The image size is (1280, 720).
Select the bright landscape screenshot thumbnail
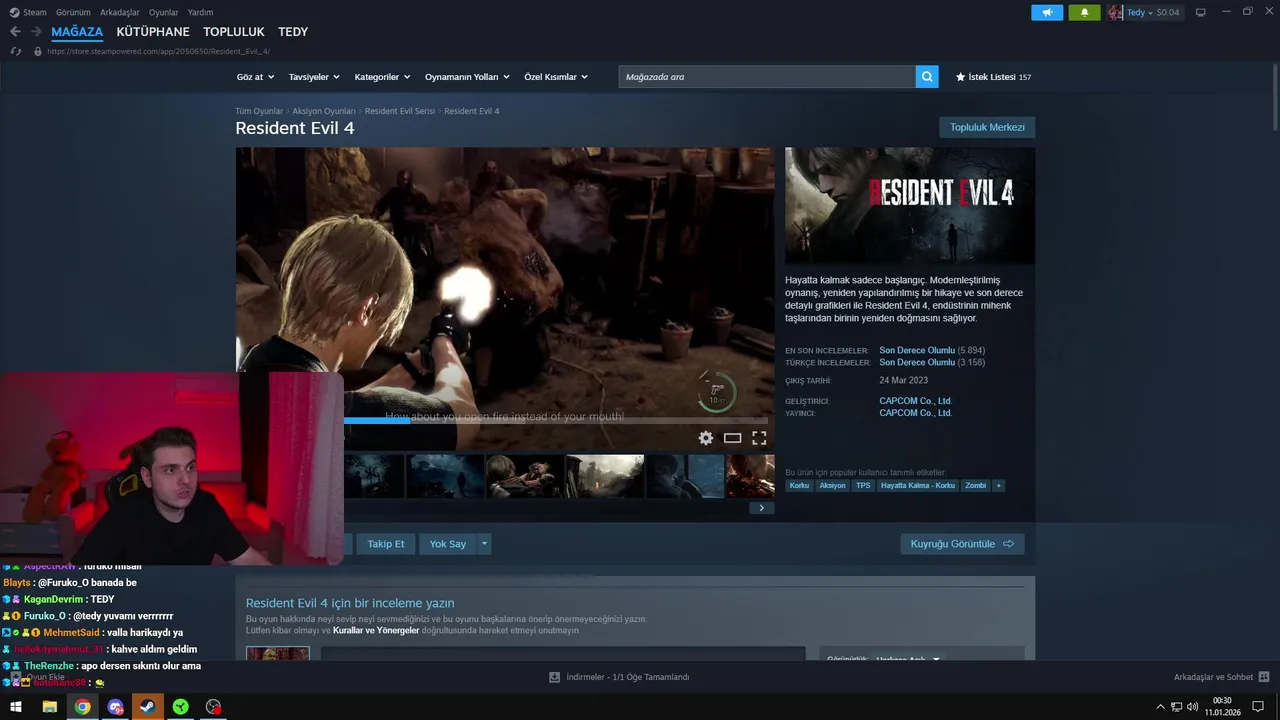tap(605, 476)
